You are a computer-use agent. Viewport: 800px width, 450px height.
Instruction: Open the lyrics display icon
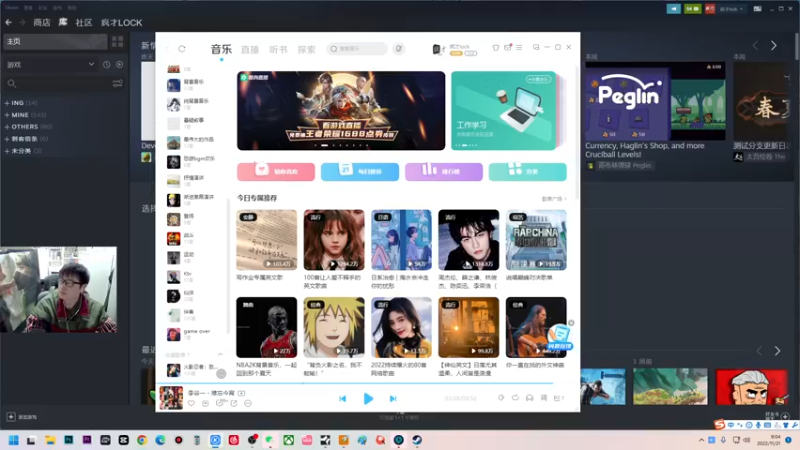(x=544, y=397)
